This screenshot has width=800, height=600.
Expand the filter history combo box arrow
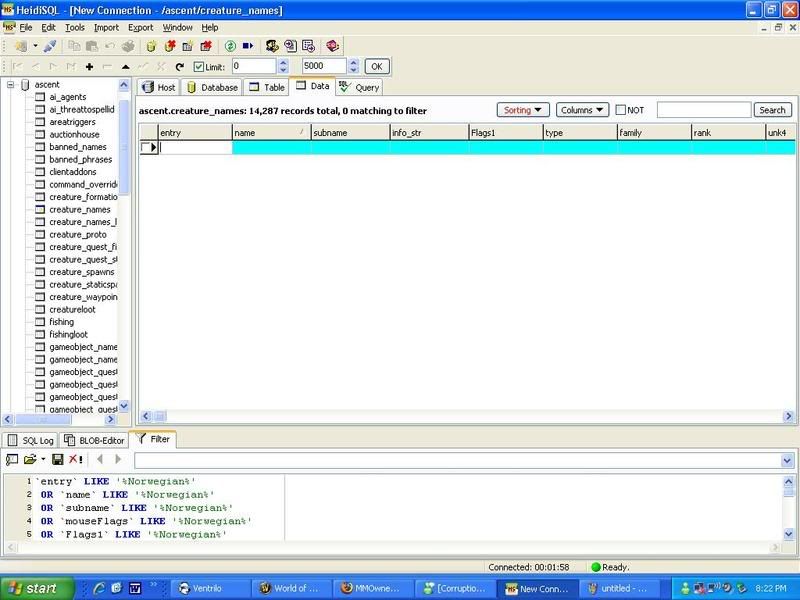pyautogui.click(x=787, y=461)
